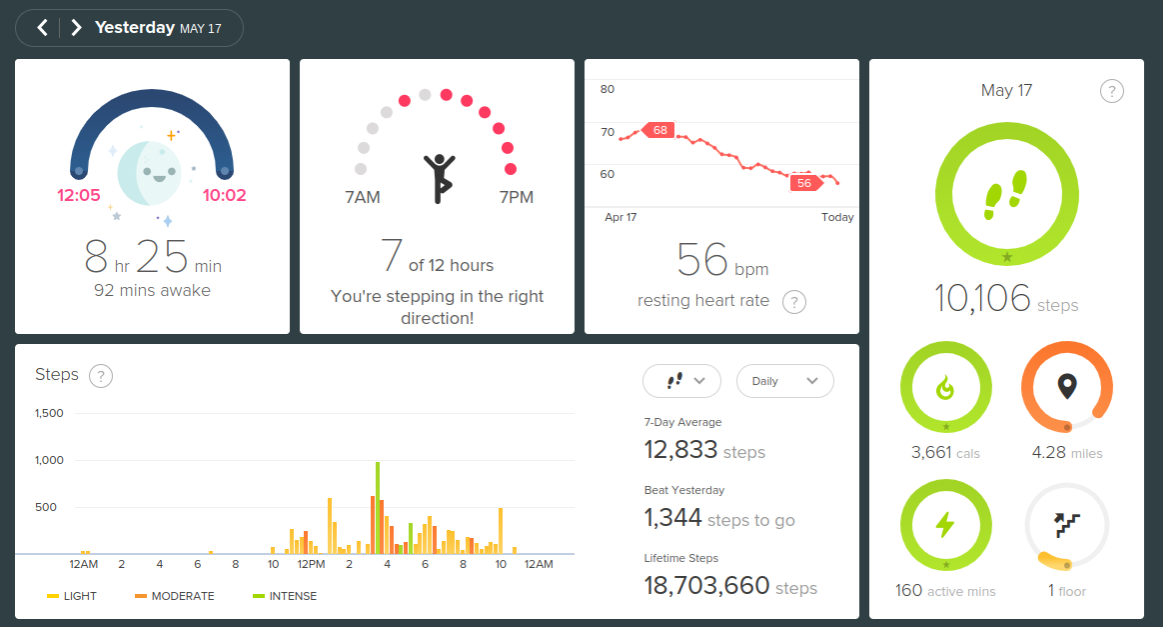Click the sleeping moon icon
Screen dimensions: 1163x627
(x=149, y=173)
